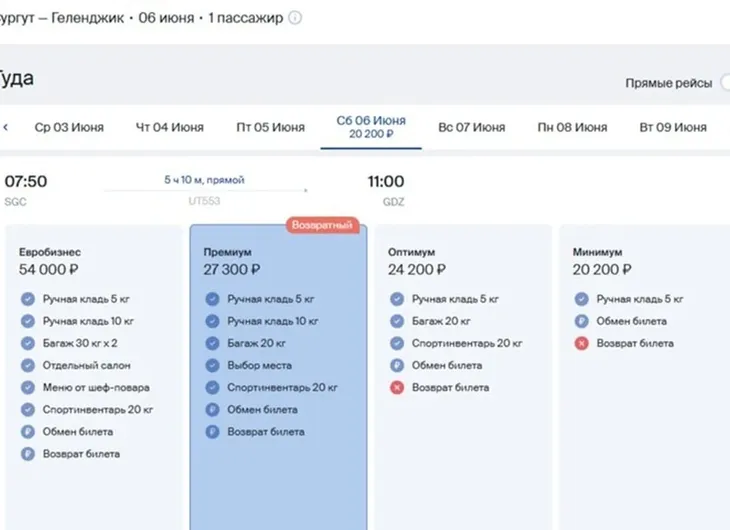
Task: Select the Вс 07 Июня date tab
Action: [x=472, y=127]
